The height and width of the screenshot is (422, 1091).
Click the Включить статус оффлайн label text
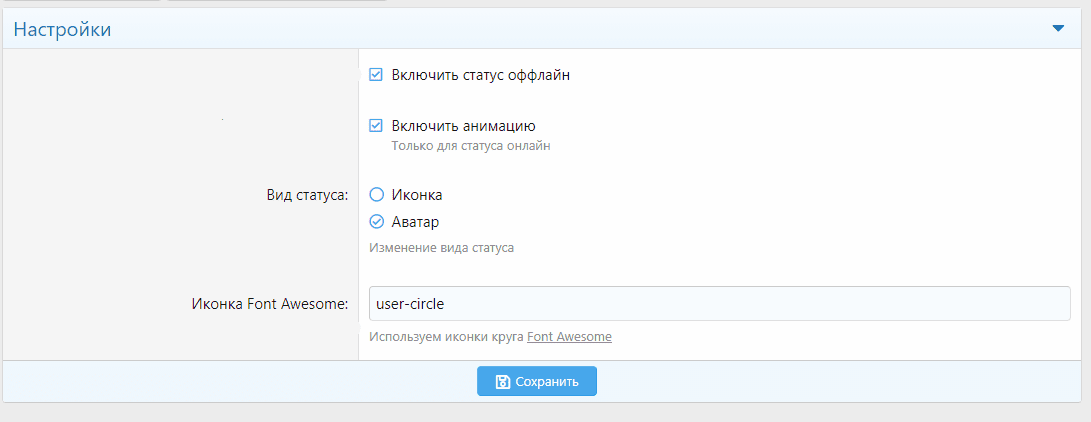[480, 75]
